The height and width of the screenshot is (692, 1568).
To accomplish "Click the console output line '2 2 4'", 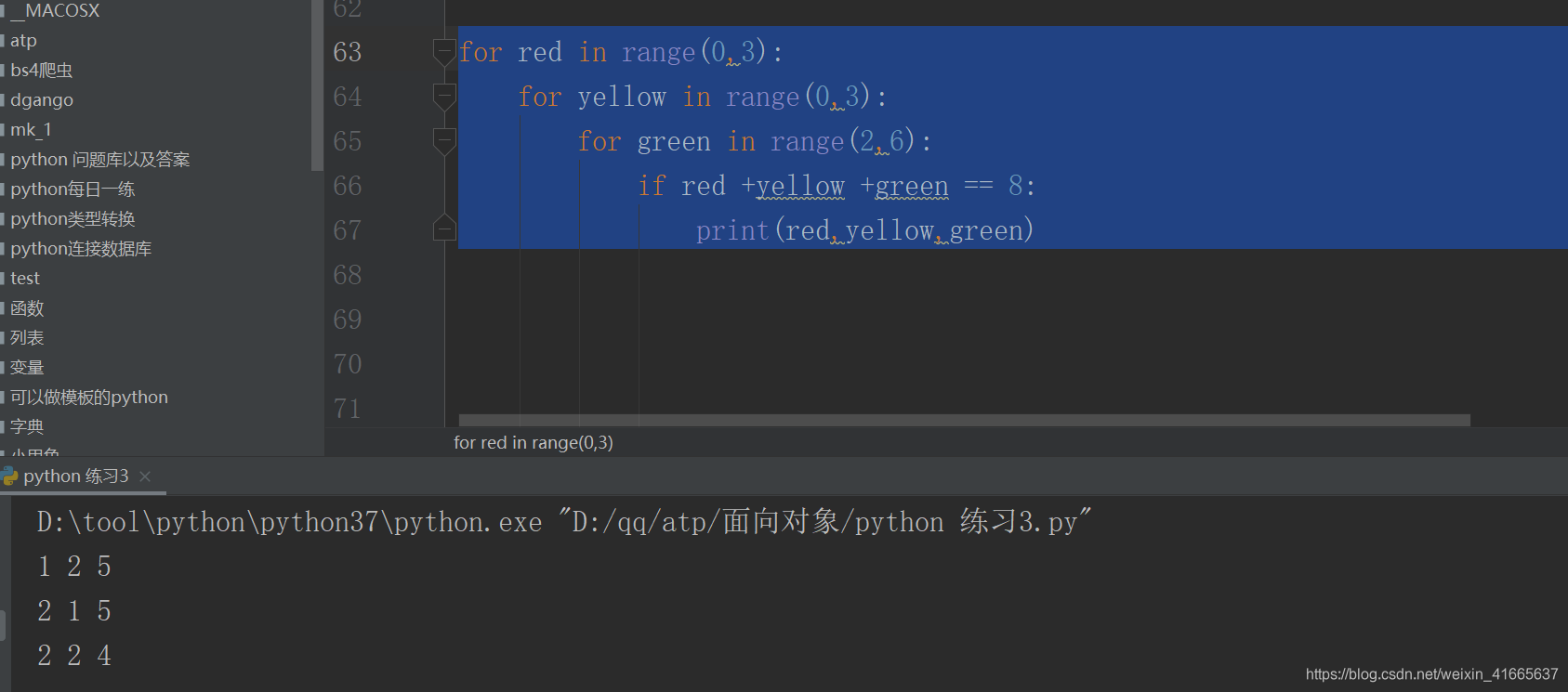I will point(74,656).
